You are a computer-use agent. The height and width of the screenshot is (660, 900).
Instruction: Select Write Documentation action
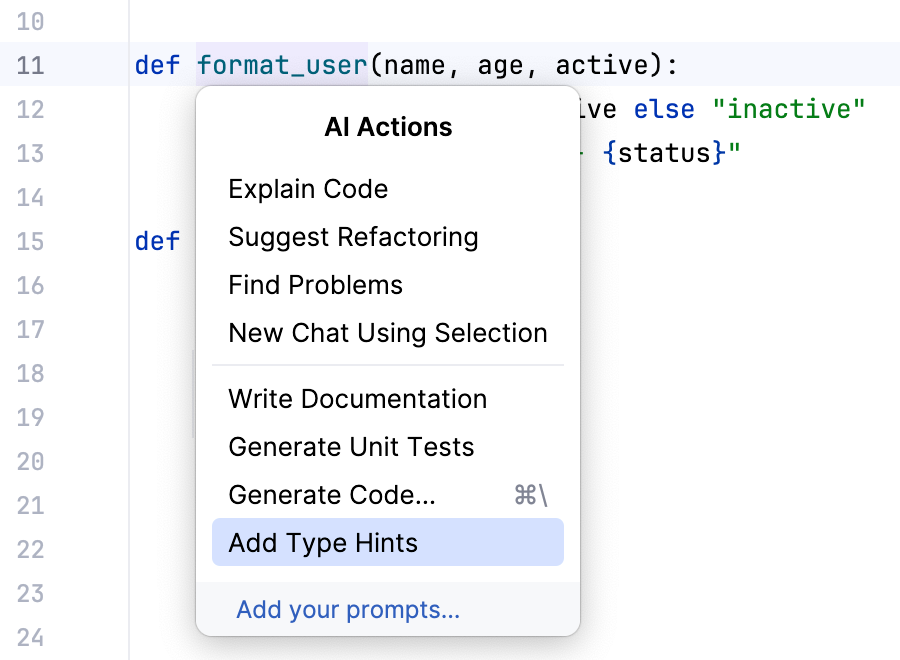coord(357,398)
